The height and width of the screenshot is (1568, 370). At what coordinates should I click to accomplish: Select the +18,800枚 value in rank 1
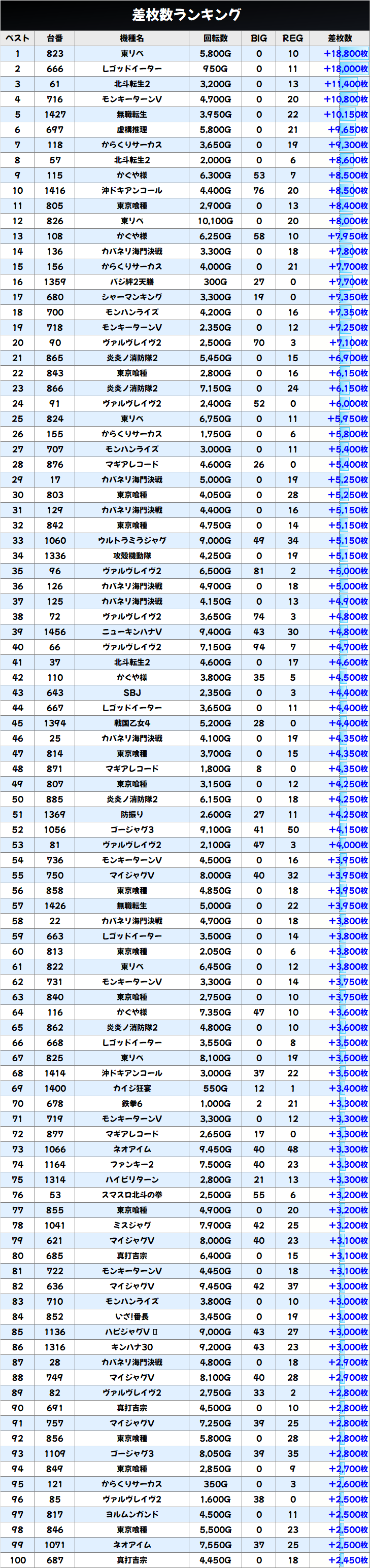click(x=345, y=54)
